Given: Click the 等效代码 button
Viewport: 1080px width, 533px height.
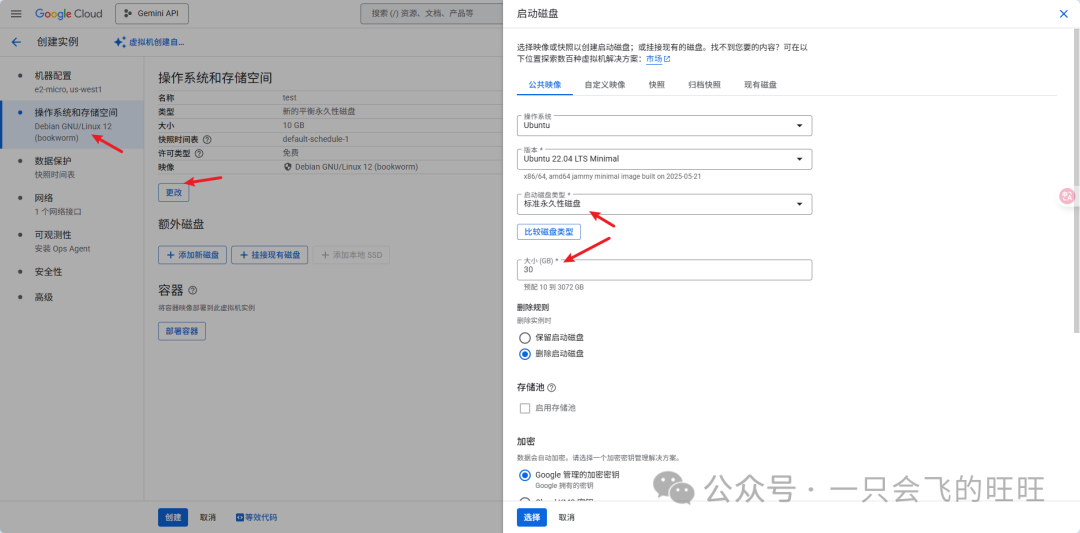Looking at the screenshot, I should coord(257,517).
